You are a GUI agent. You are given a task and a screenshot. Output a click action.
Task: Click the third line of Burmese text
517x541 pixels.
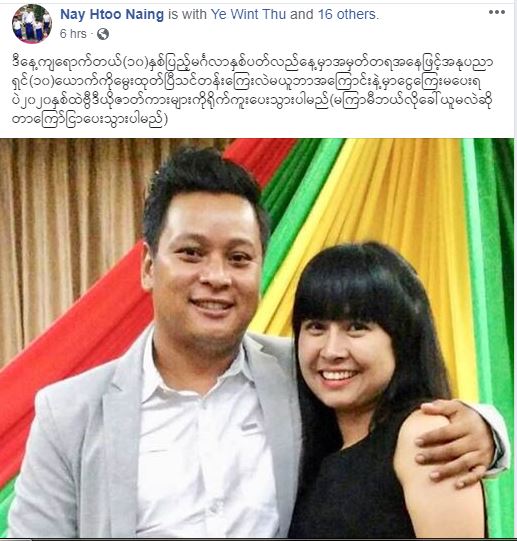point(252,101)
